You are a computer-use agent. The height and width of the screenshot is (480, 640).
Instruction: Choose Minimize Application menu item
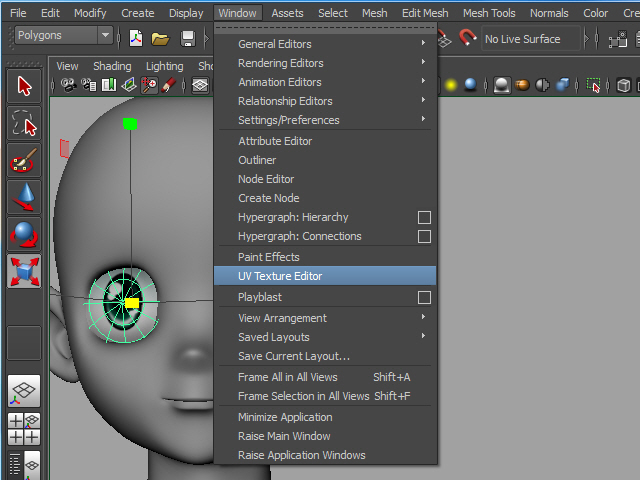[x=325, y=417]
